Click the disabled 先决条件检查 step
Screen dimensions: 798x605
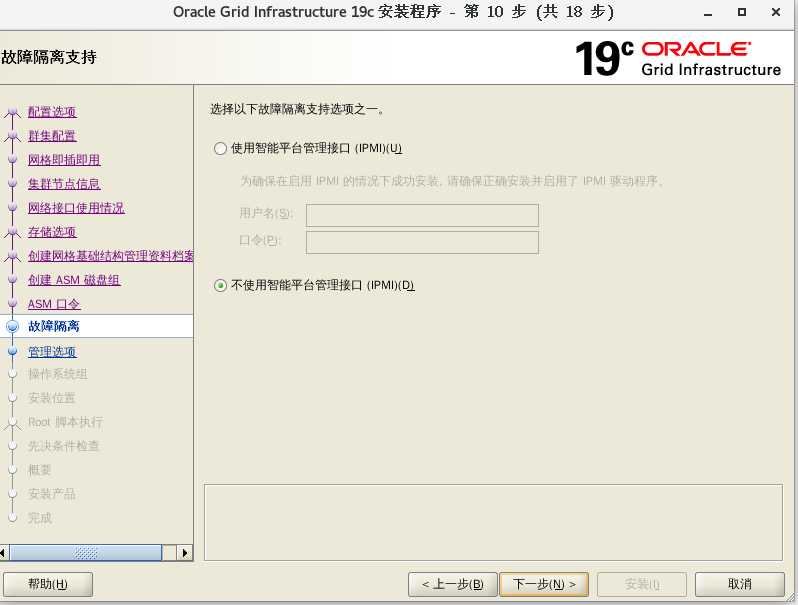pos(64,446)
